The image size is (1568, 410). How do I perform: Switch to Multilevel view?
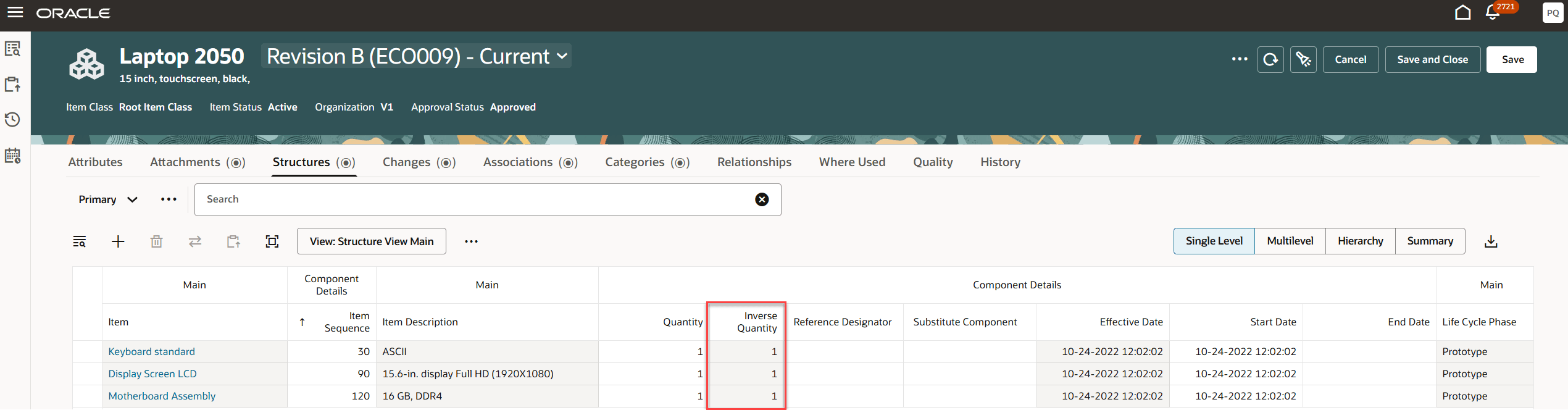(1290, 241)
